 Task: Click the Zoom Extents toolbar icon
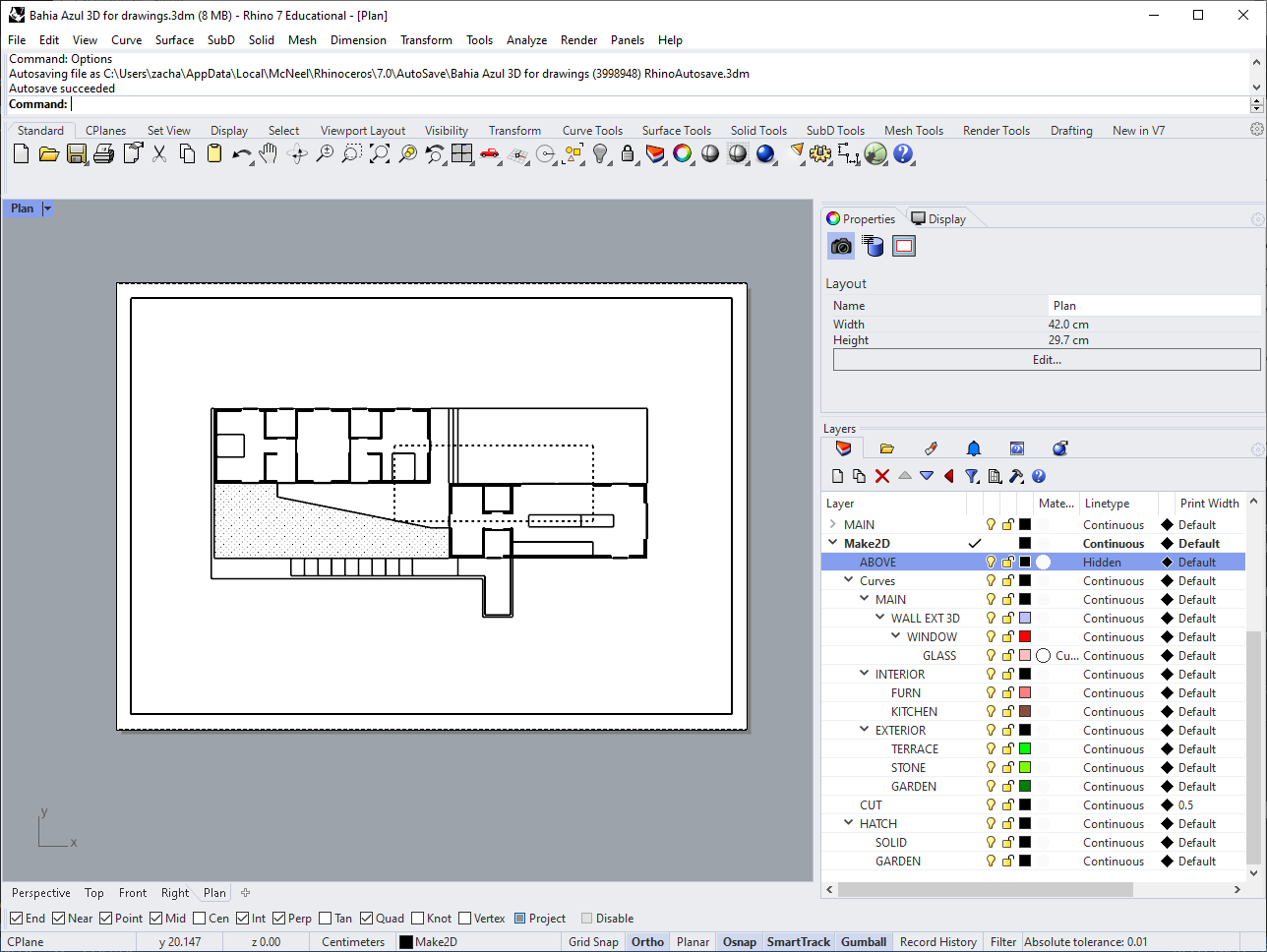[x=380, y=153]
